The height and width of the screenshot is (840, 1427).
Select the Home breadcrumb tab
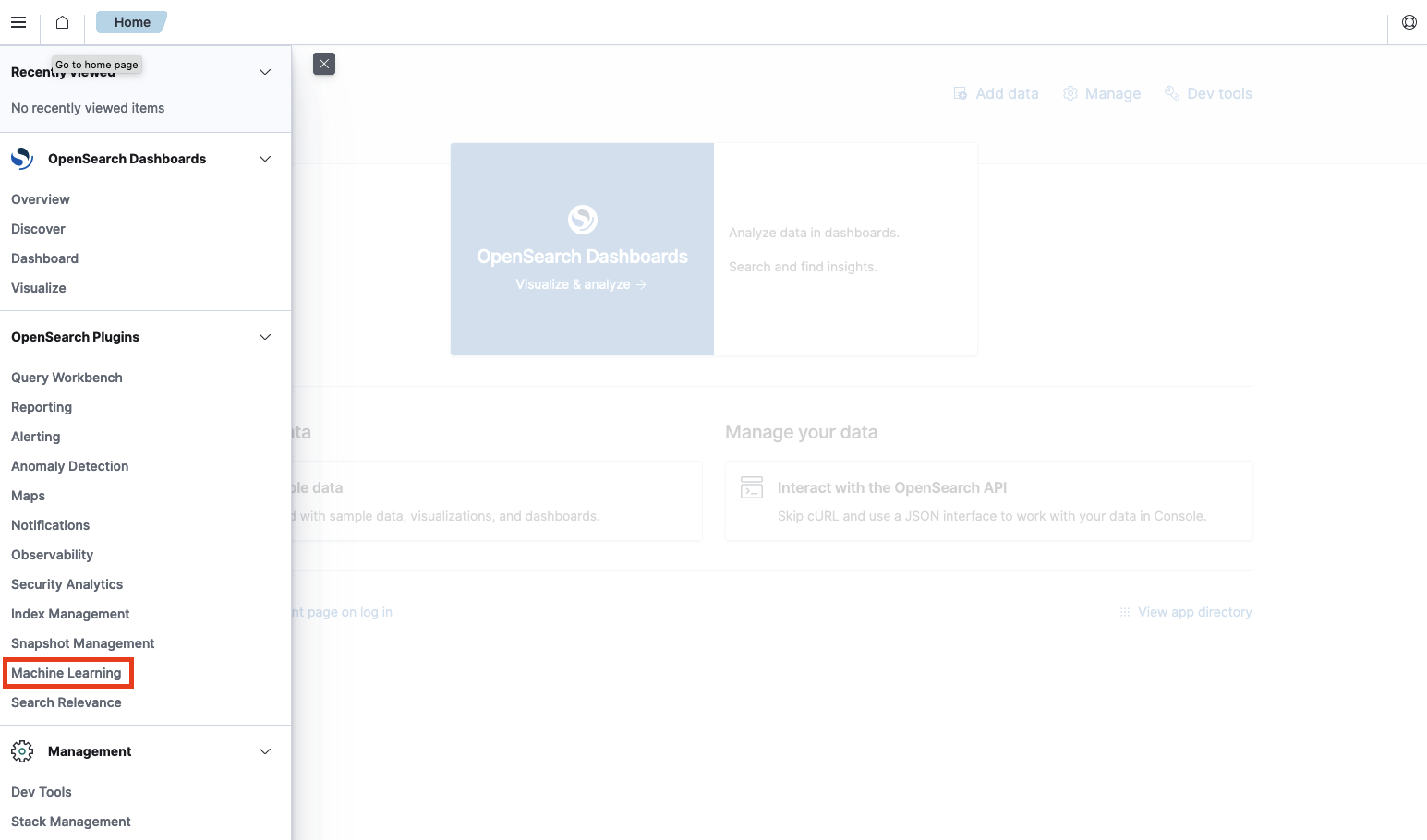click(131, 21)
